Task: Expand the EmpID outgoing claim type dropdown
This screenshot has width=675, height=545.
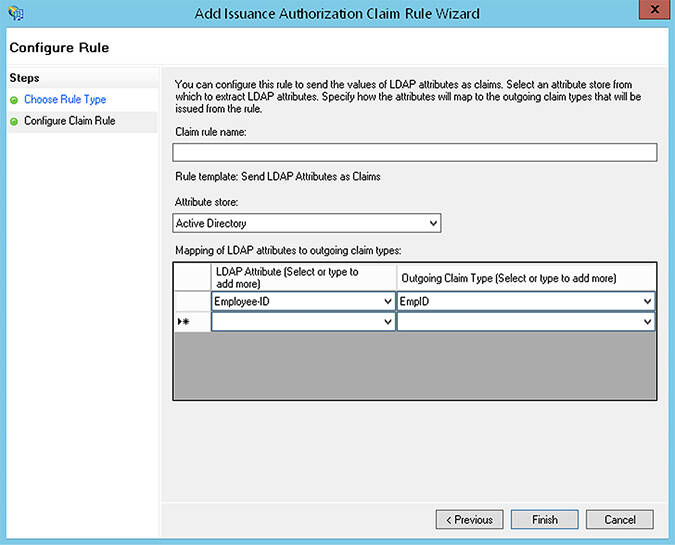Action: 647,301
